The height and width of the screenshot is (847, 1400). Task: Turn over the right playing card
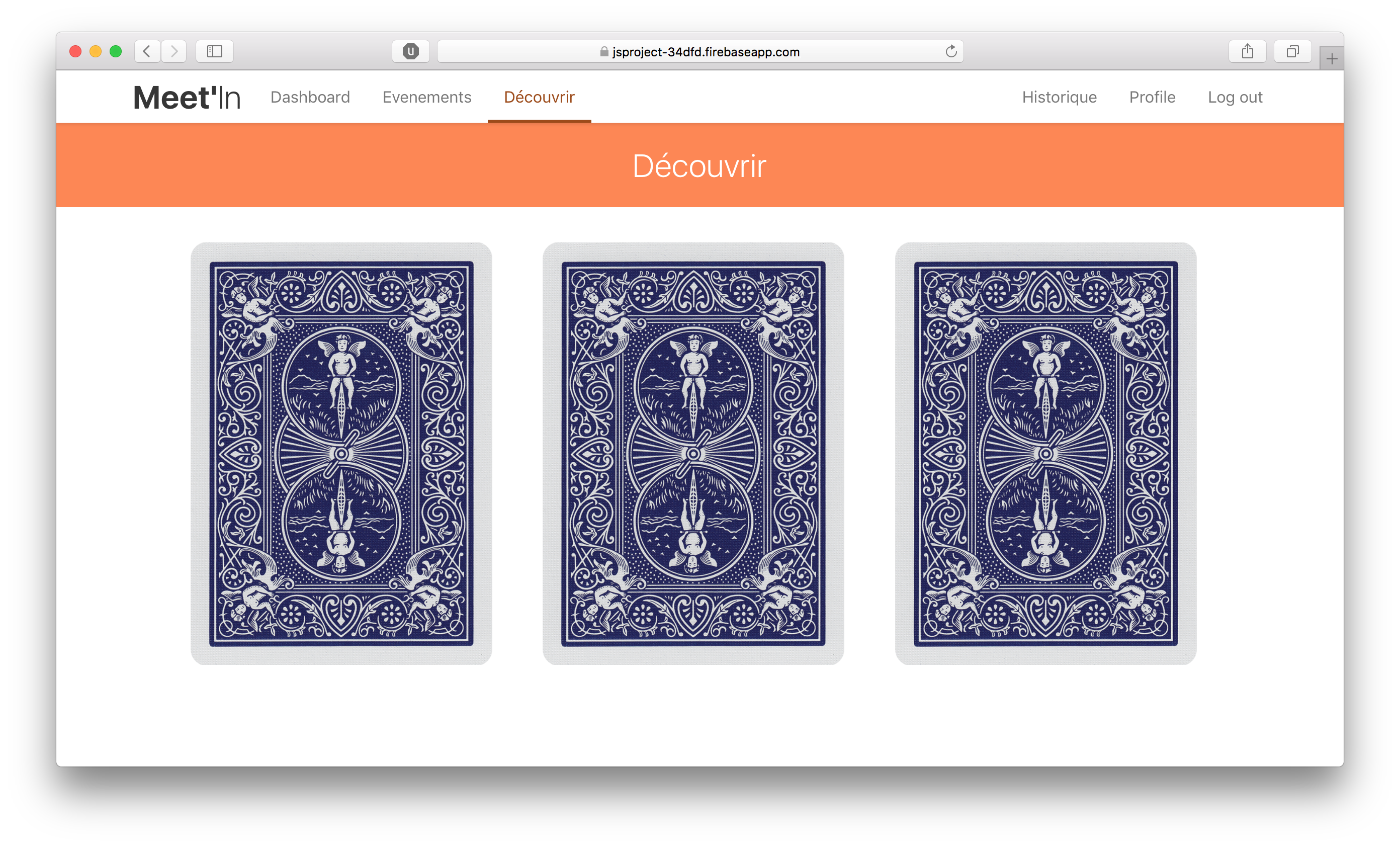(1045, 453)
